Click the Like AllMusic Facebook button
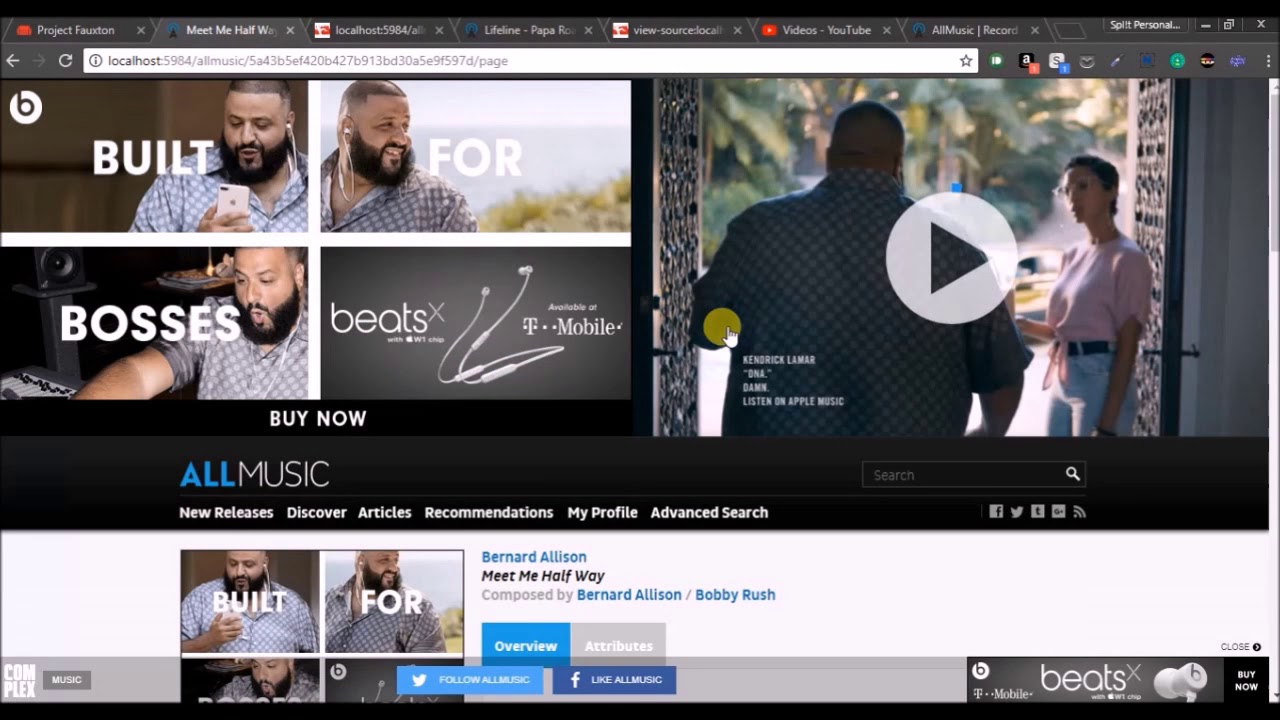The width and height of the screenshot is (1280, 720). (x=615, y=680)
